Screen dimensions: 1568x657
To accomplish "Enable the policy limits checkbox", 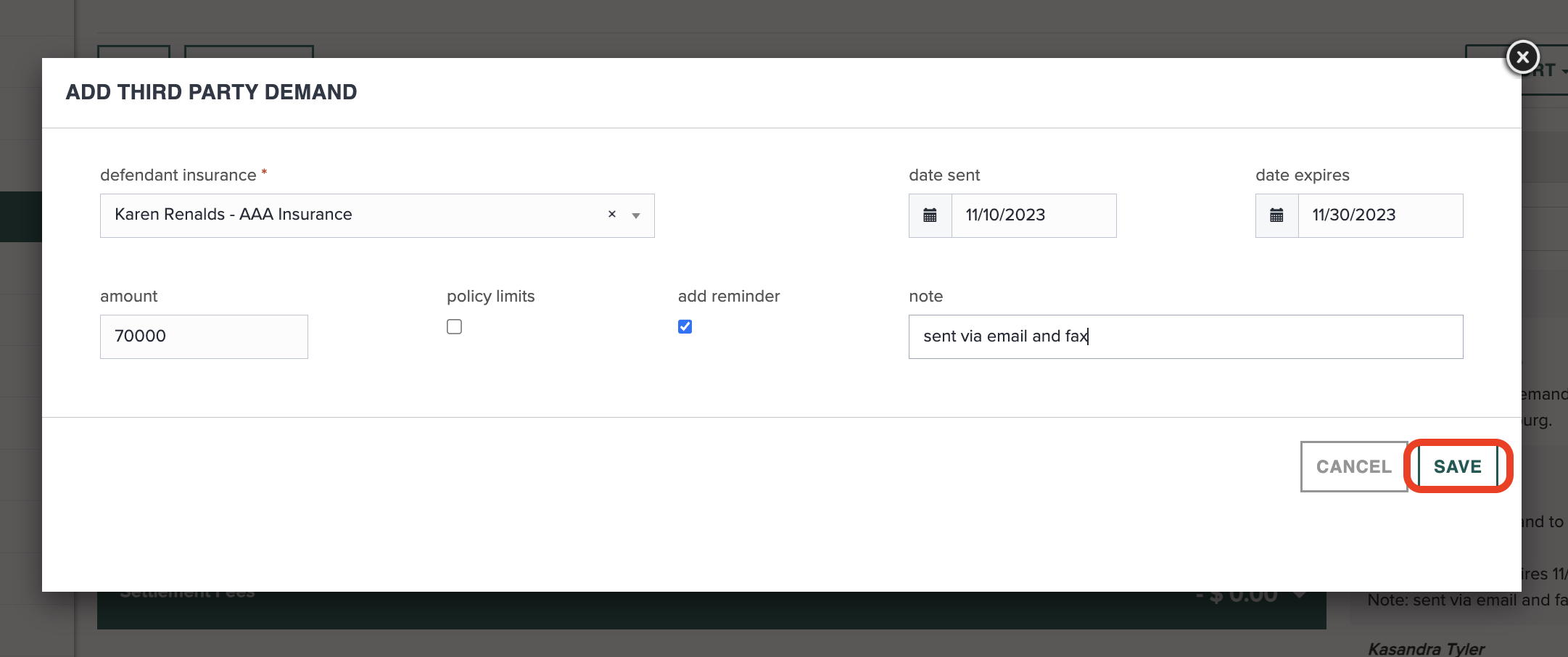I will pos(454,326).
